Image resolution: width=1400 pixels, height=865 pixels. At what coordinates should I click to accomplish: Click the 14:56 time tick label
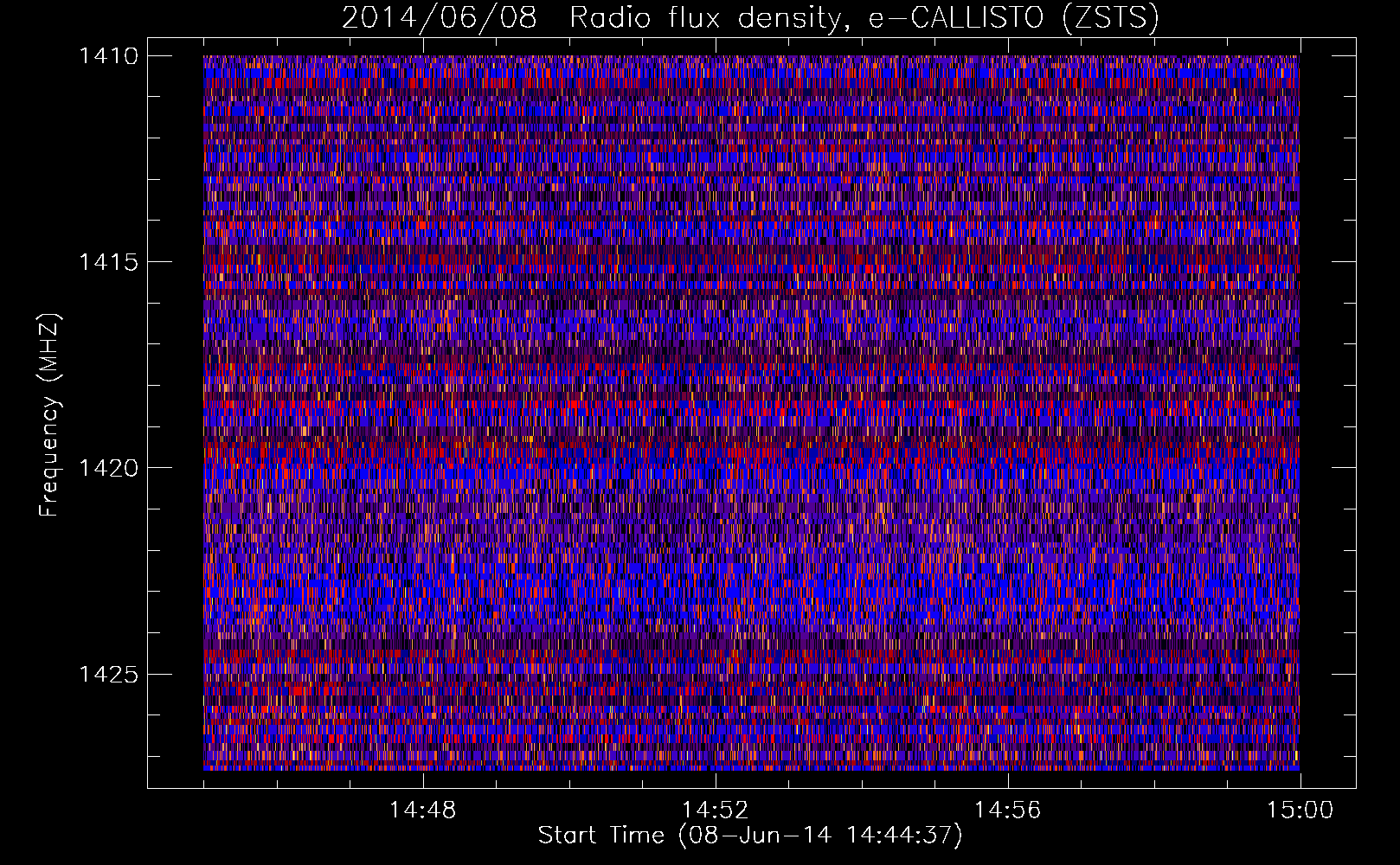click(x=1007, y=811)
